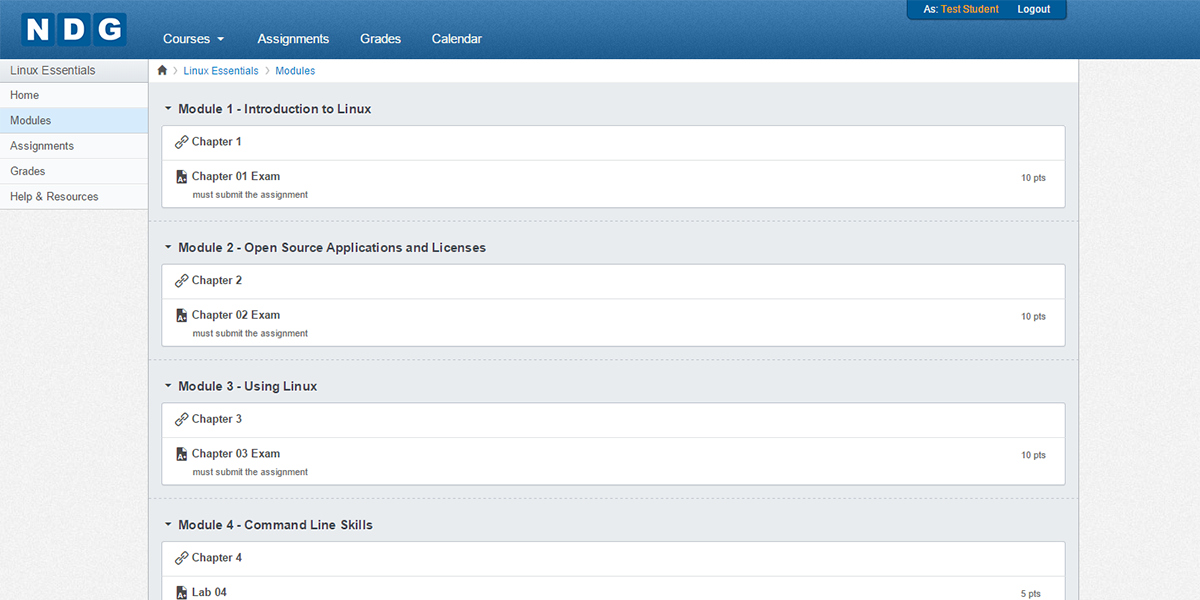The height and width of the screenshot is (600, 1200).
Task: Collapse Module 1 - Introduction to Linux
Action: [x=168, y=109]
